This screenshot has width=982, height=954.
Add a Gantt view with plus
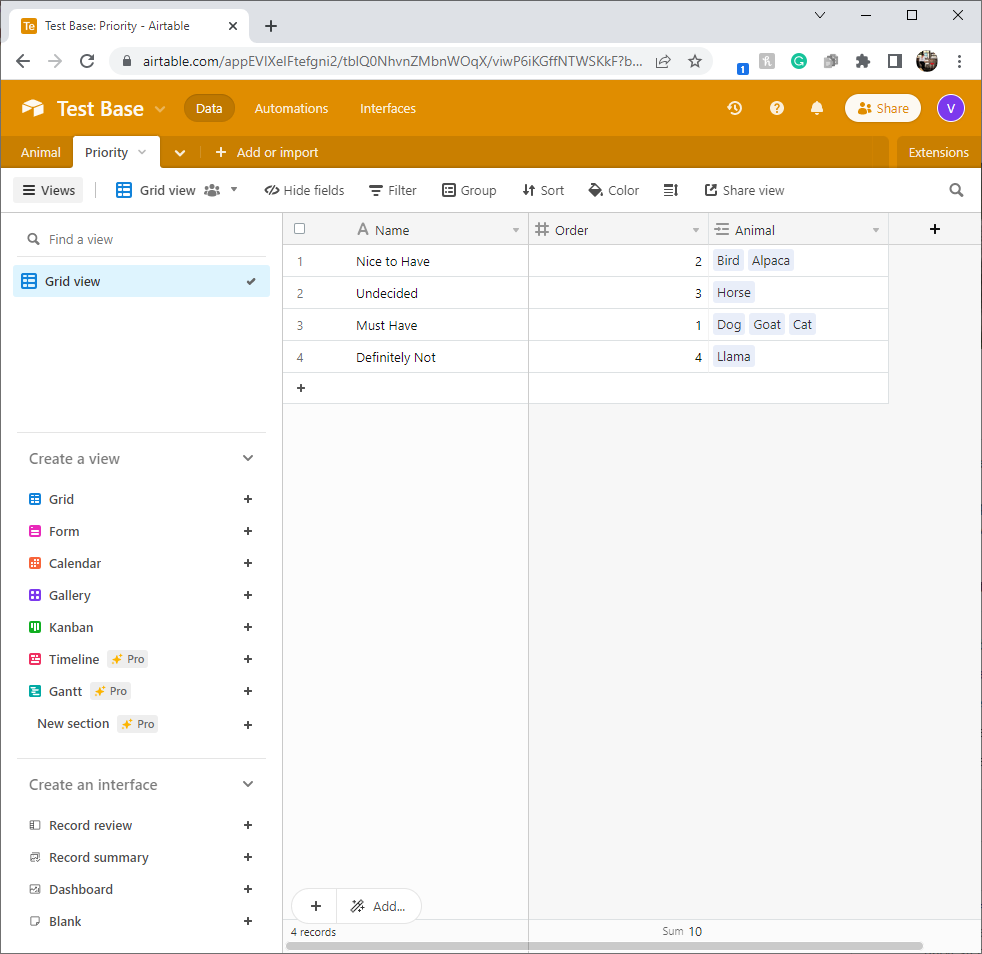coord(248,691)
